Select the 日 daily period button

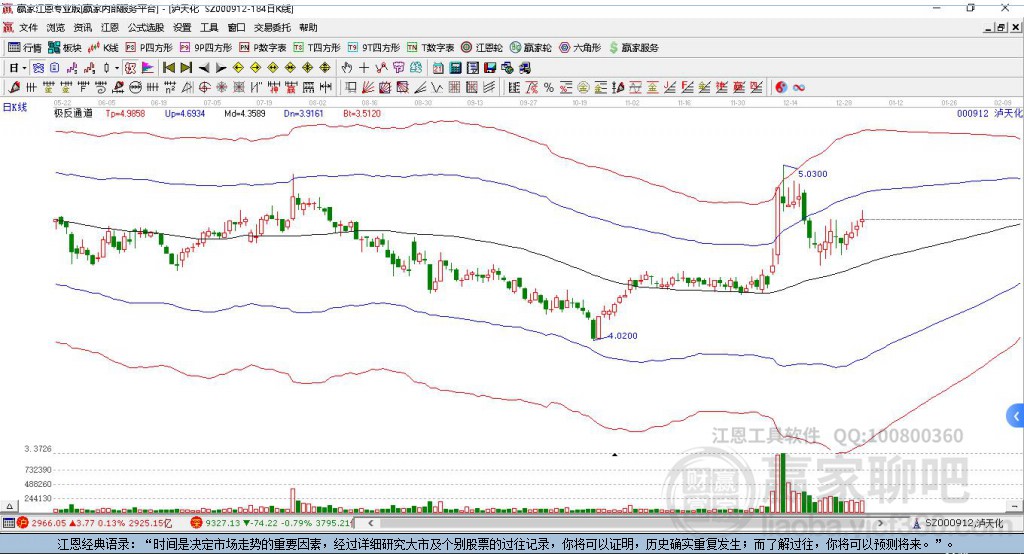(x=14, y=67)
